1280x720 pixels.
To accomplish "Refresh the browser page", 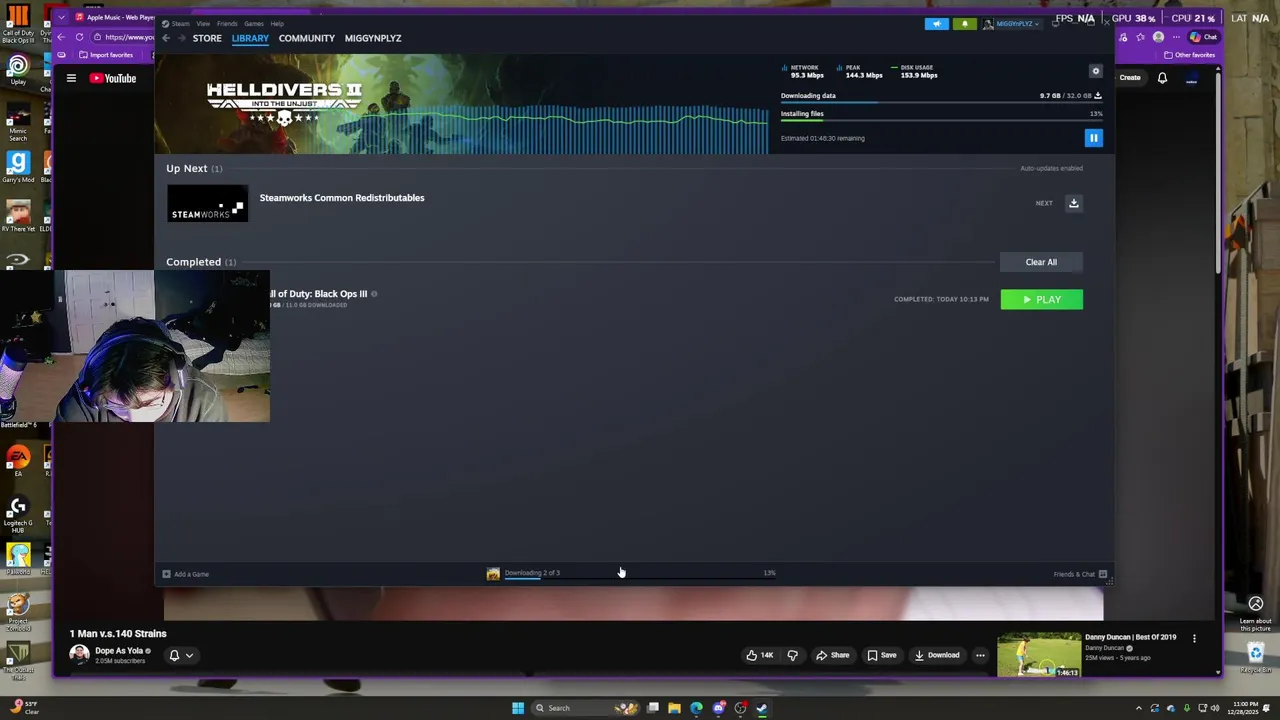I will click(x=79, y=37).
